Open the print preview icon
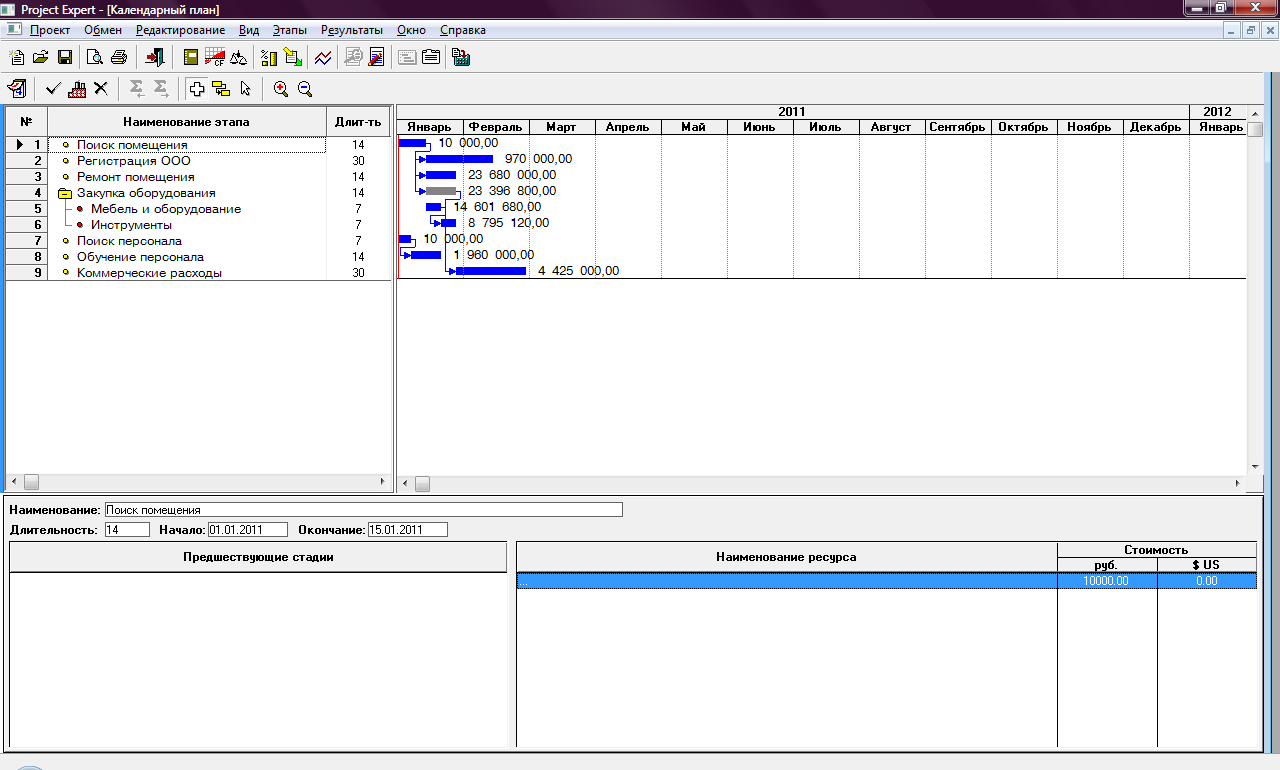Image resolution: width=1280 pixels, height=770 pixels. pyautogui.click(x=95, y=57)
